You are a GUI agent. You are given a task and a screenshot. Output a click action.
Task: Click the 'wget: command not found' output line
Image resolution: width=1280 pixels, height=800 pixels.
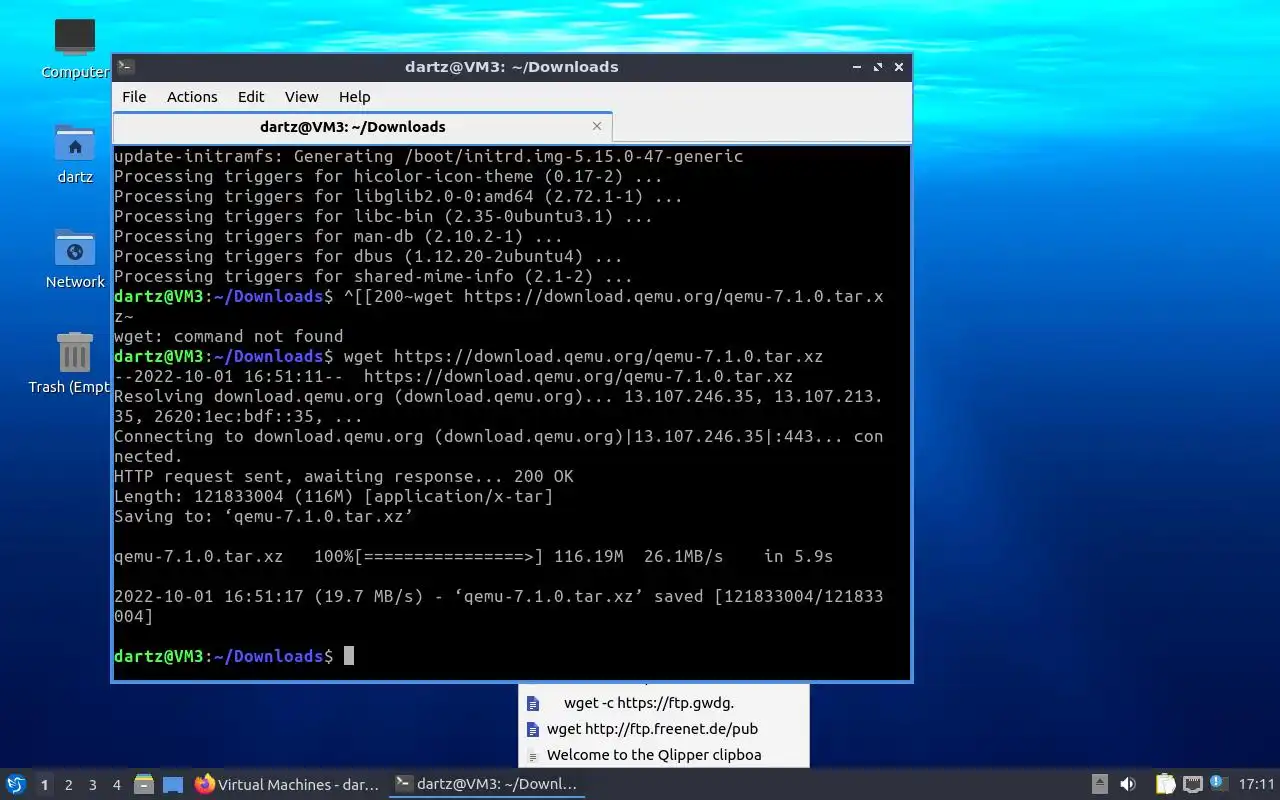point(228,336)
